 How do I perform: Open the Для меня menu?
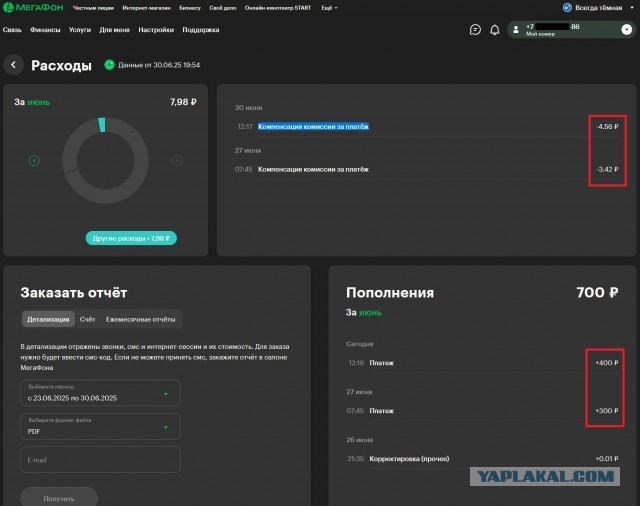(x=115, y=30)
